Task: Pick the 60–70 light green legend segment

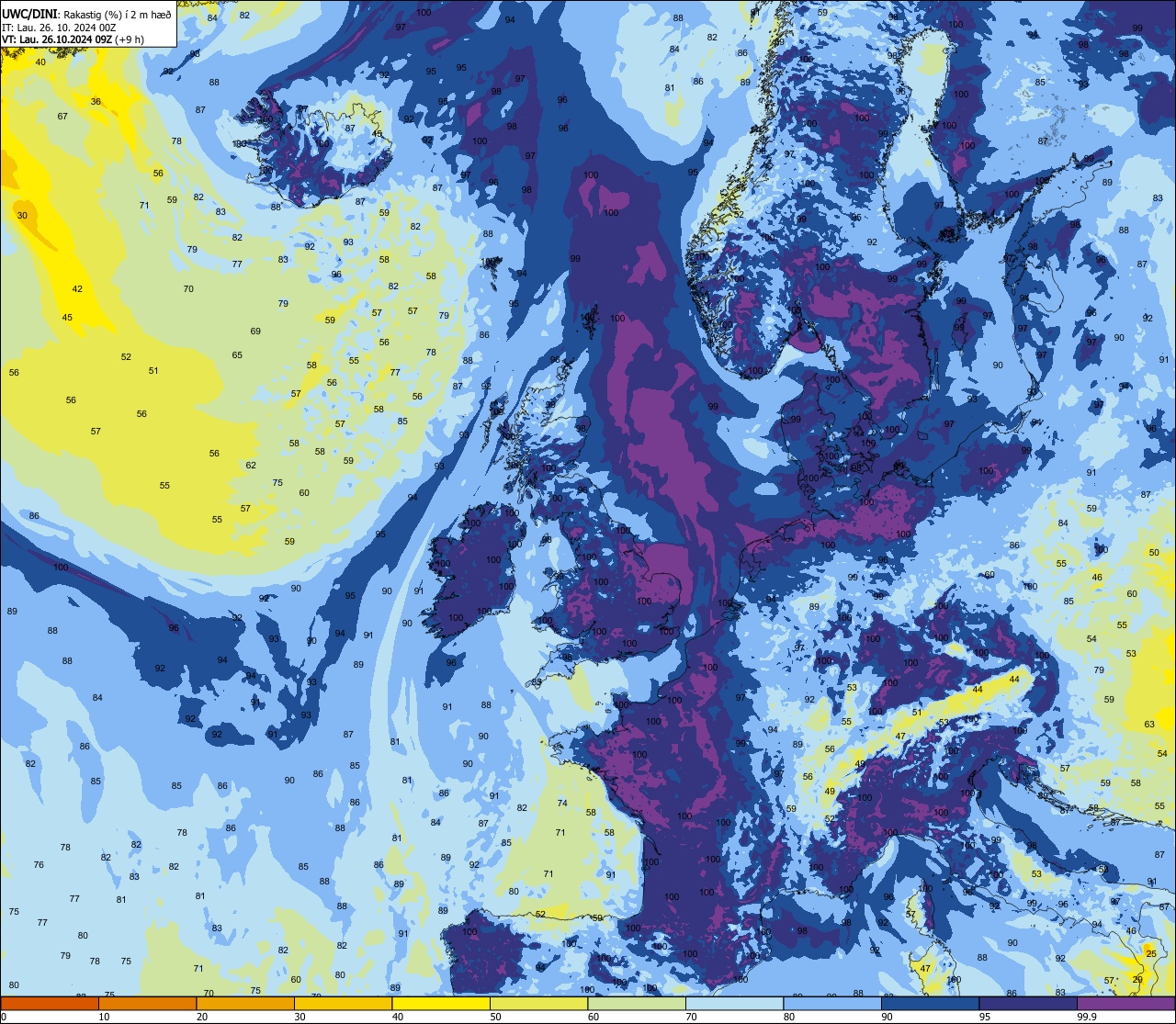Action: [637, 1004]
